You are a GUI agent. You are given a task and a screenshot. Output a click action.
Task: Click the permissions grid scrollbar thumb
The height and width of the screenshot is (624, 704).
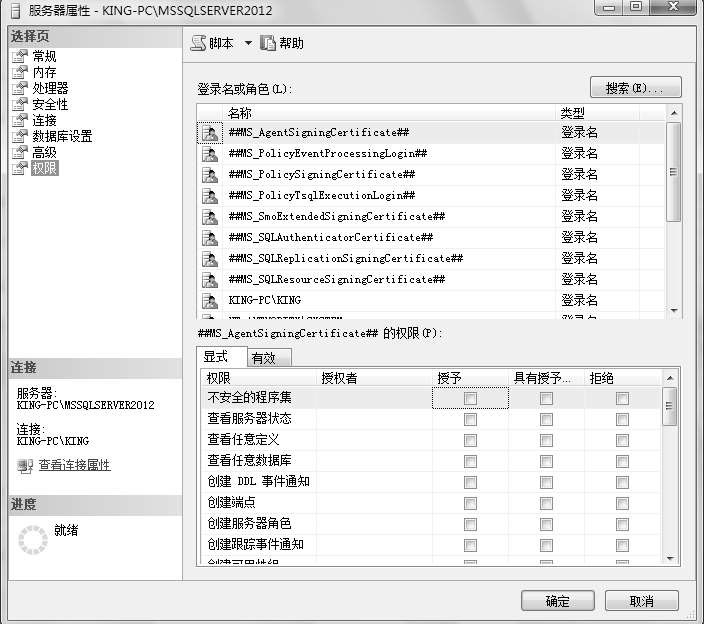point(669,406)
